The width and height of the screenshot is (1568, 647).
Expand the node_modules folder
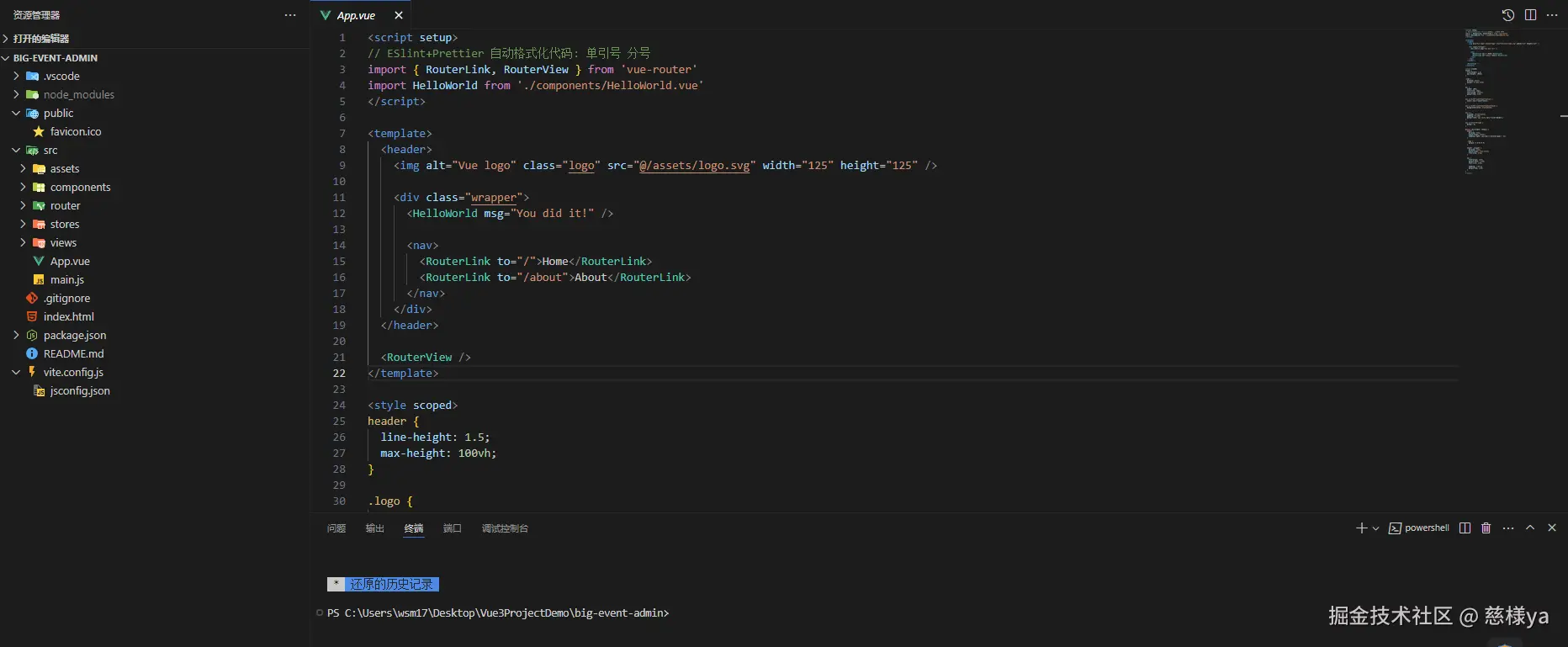[x=156, y=94]
